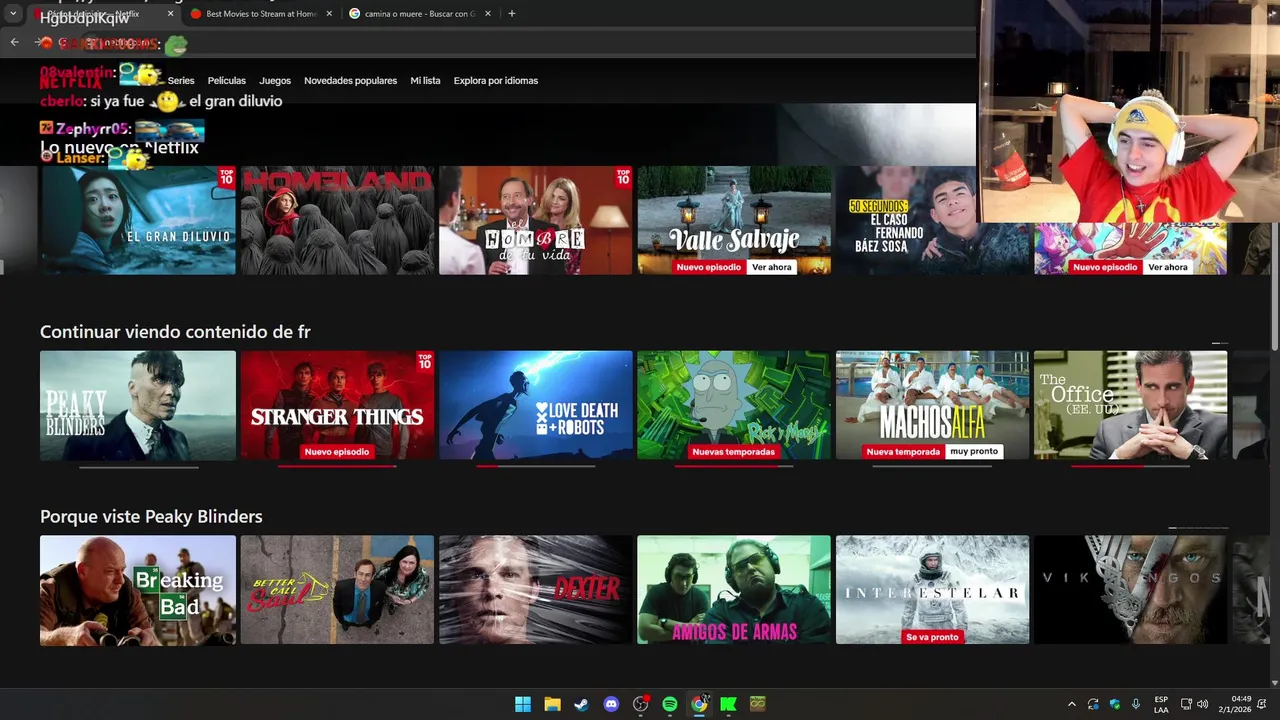Launch Steam from the taskbar

tap(581, 704)
